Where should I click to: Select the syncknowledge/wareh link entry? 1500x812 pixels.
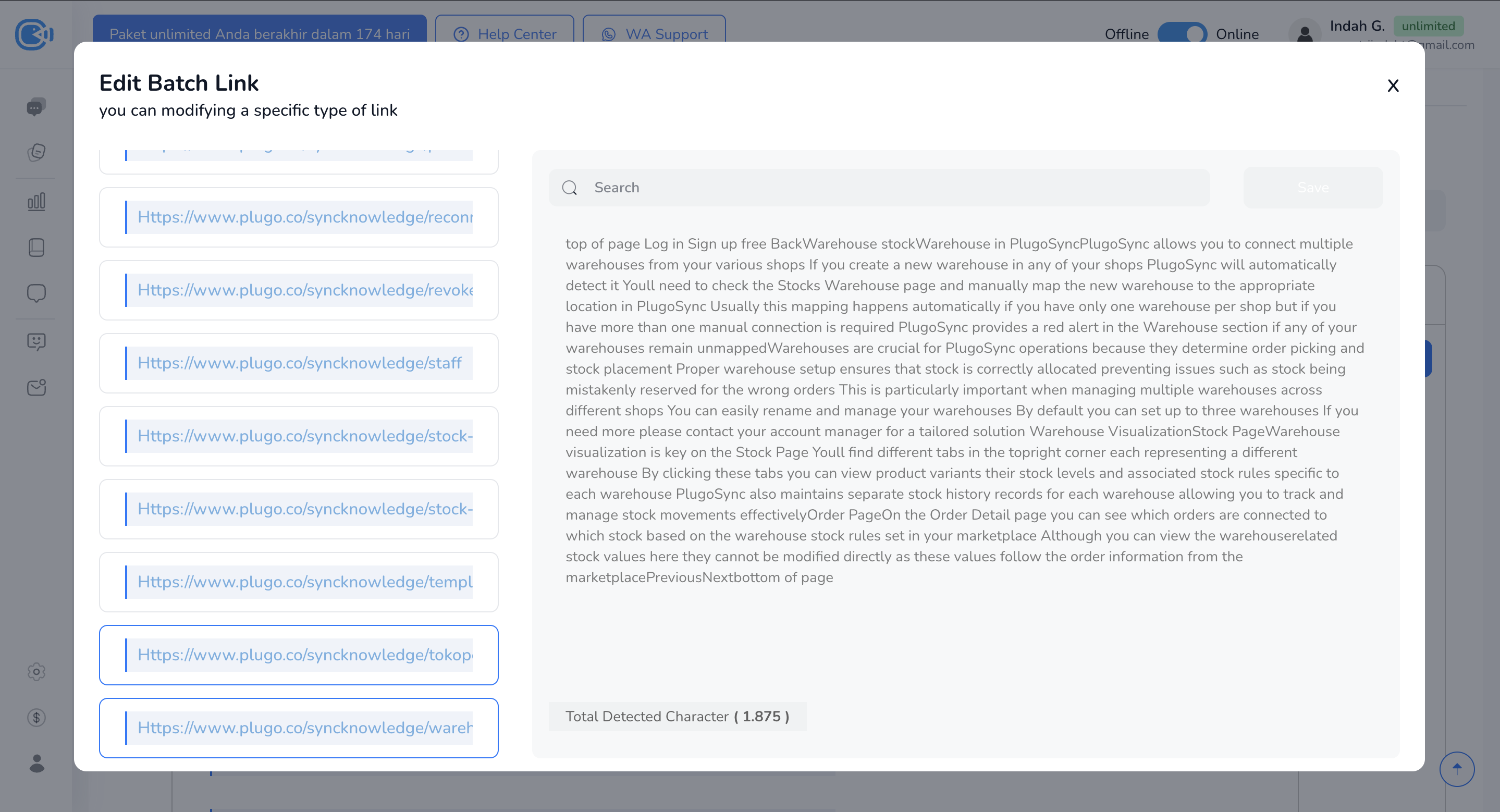pos(299,728)
